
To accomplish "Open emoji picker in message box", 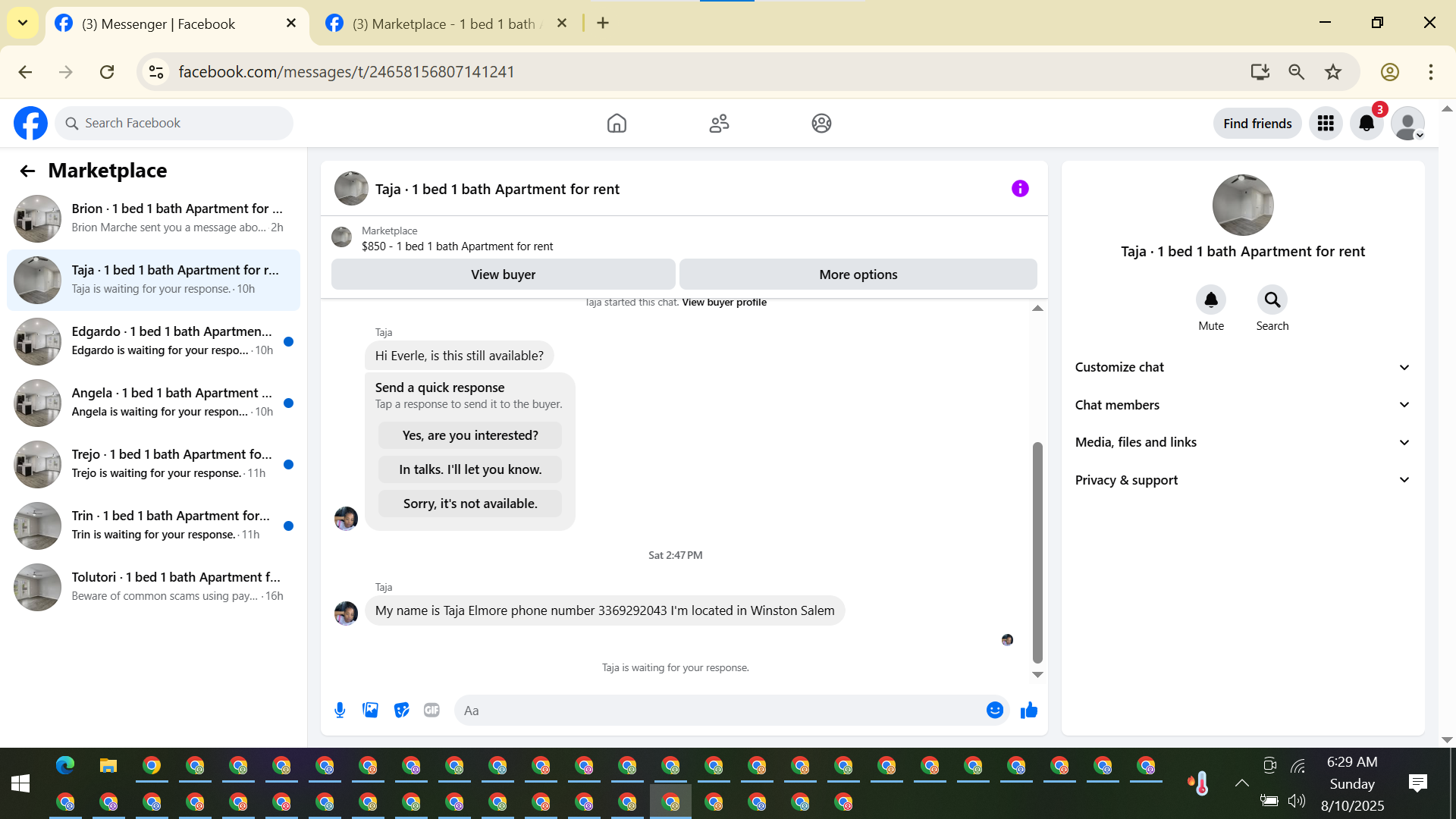I will click(x=994, y=711).
